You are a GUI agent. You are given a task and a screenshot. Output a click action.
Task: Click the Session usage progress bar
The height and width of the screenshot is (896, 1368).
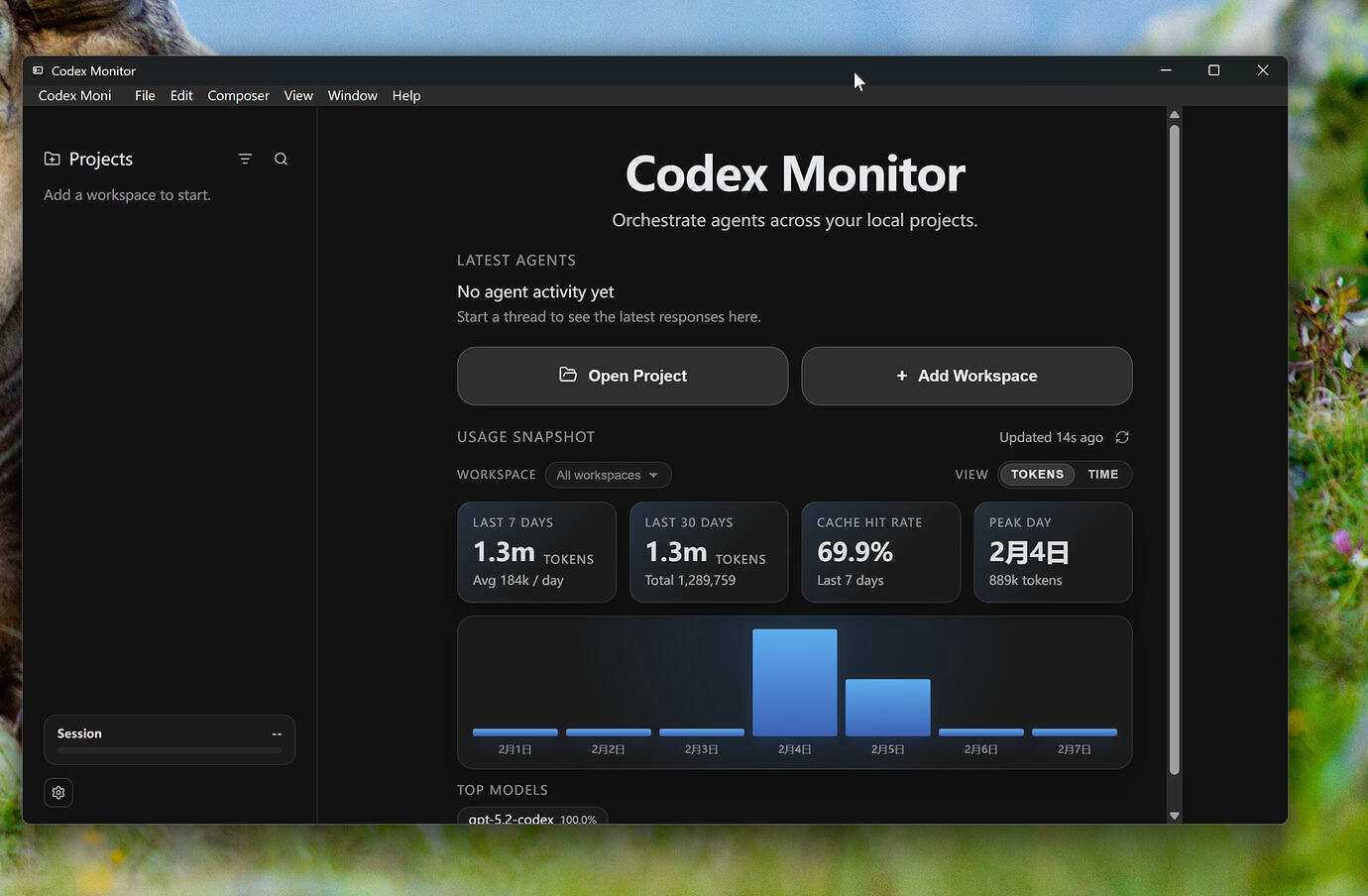tap(170, 750)
